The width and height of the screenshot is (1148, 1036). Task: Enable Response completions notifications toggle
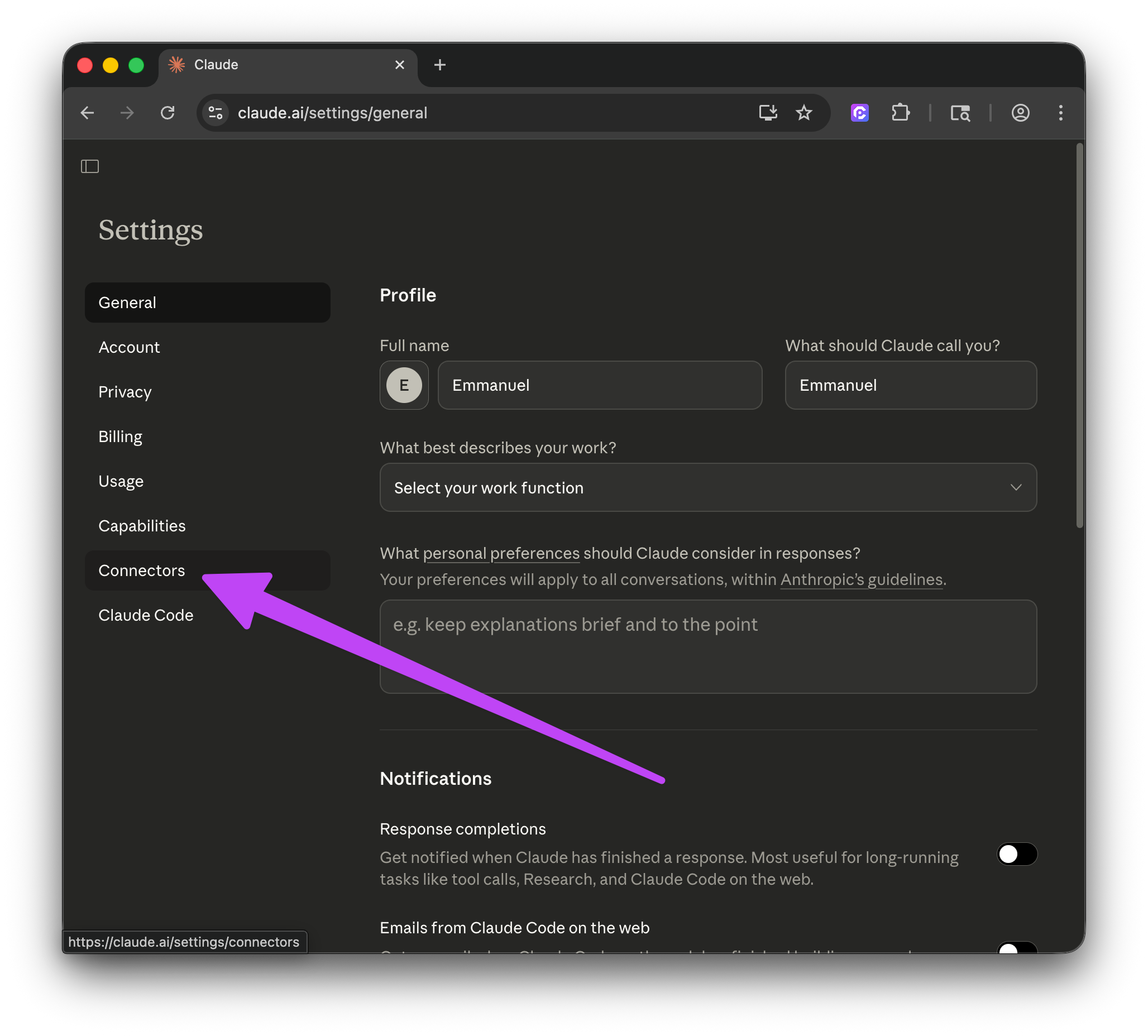(x=1016, y=854)
